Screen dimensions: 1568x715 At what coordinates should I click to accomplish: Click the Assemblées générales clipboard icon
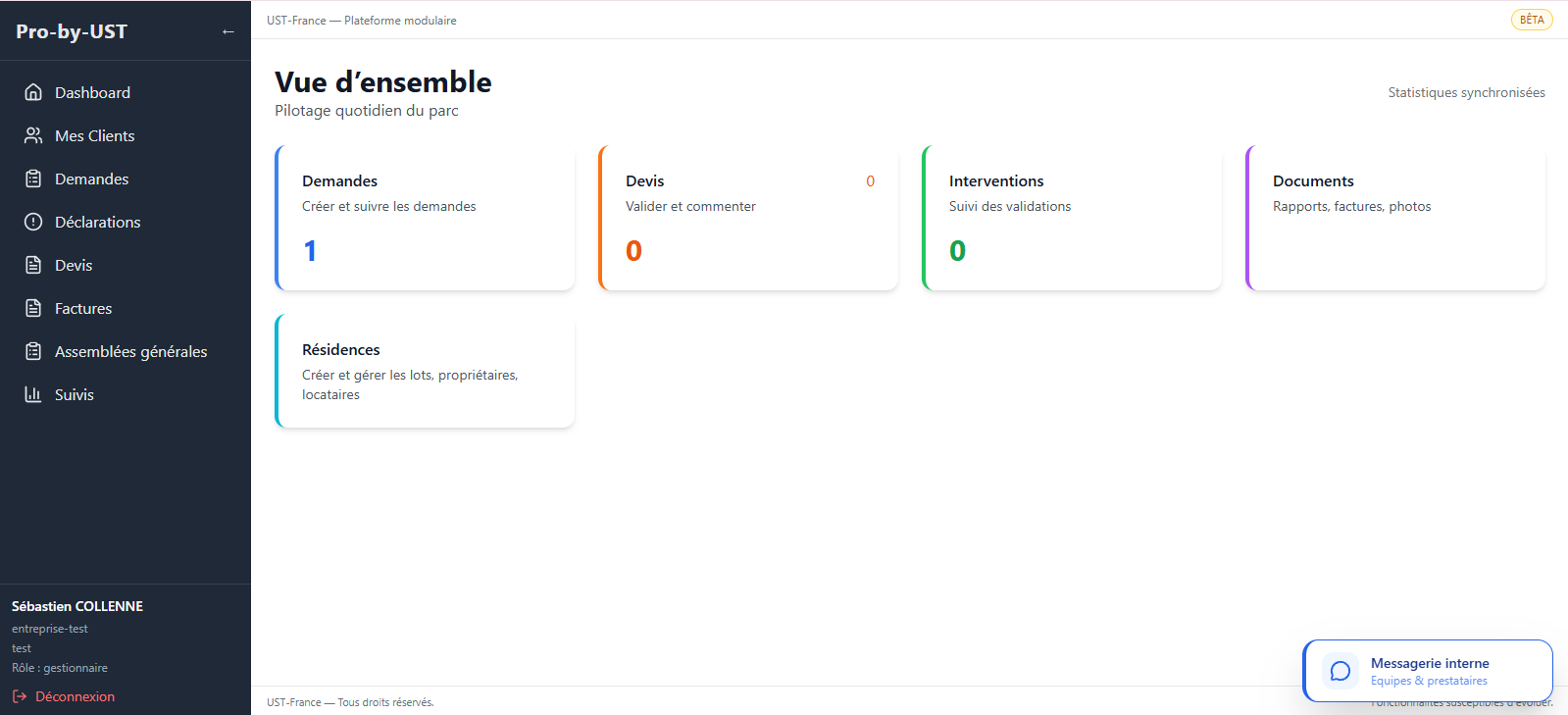[33, 351]
